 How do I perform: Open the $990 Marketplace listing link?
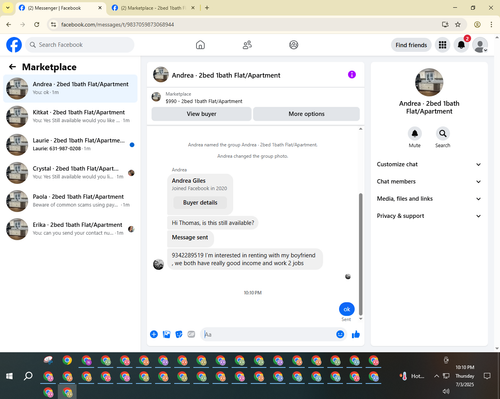204,101
